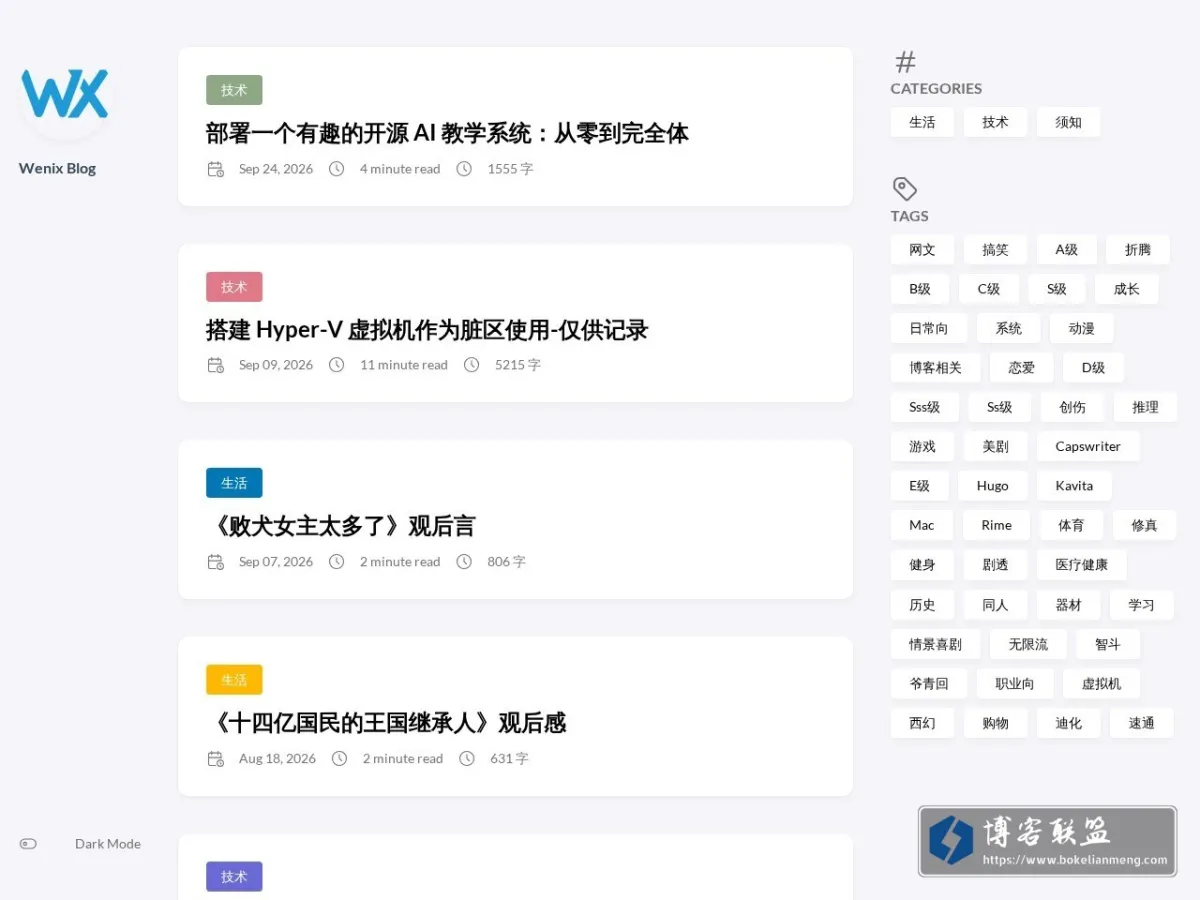
Task: Choose the Rime tag
Action: tap(996, 525)
